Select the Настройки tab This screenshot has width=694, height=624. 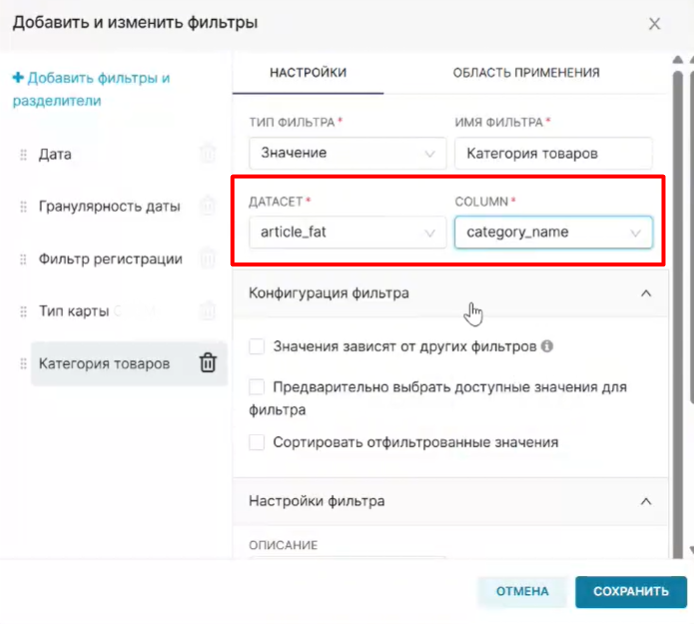[x=308, y=72]
